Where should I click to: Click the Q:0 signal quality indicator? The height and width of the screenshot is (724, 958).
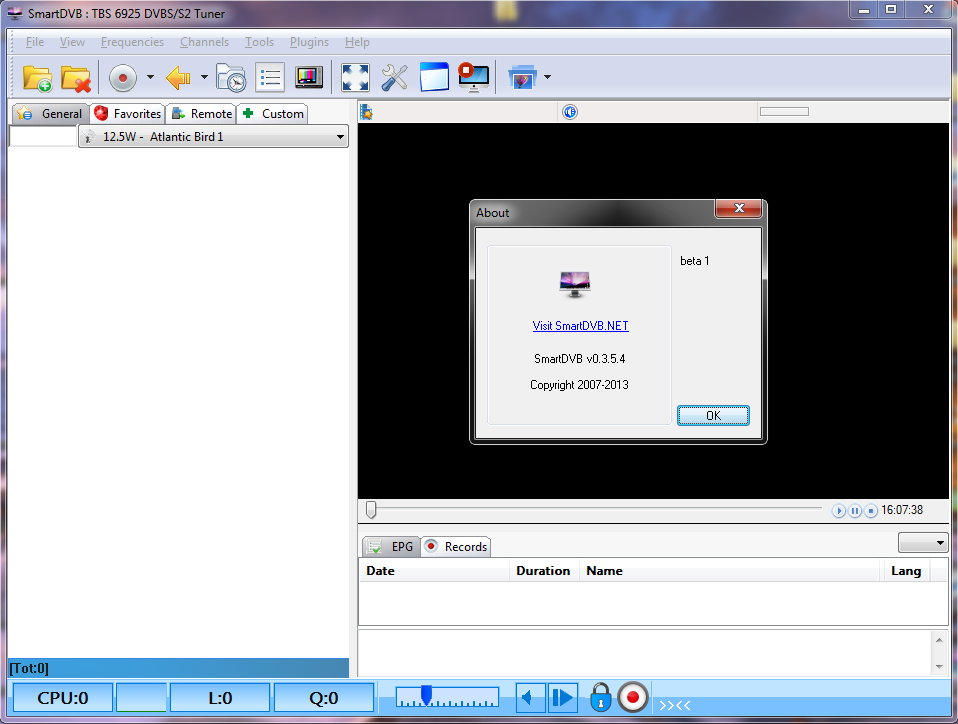[x=324, y=698]
